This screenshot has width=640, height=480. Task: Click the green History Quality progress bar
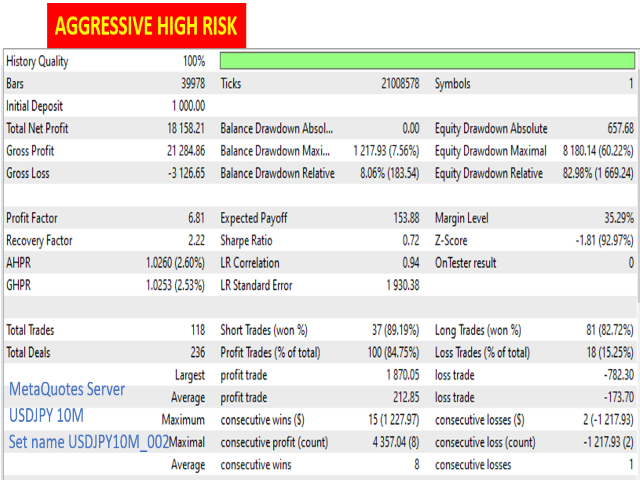tap(427, 61)
